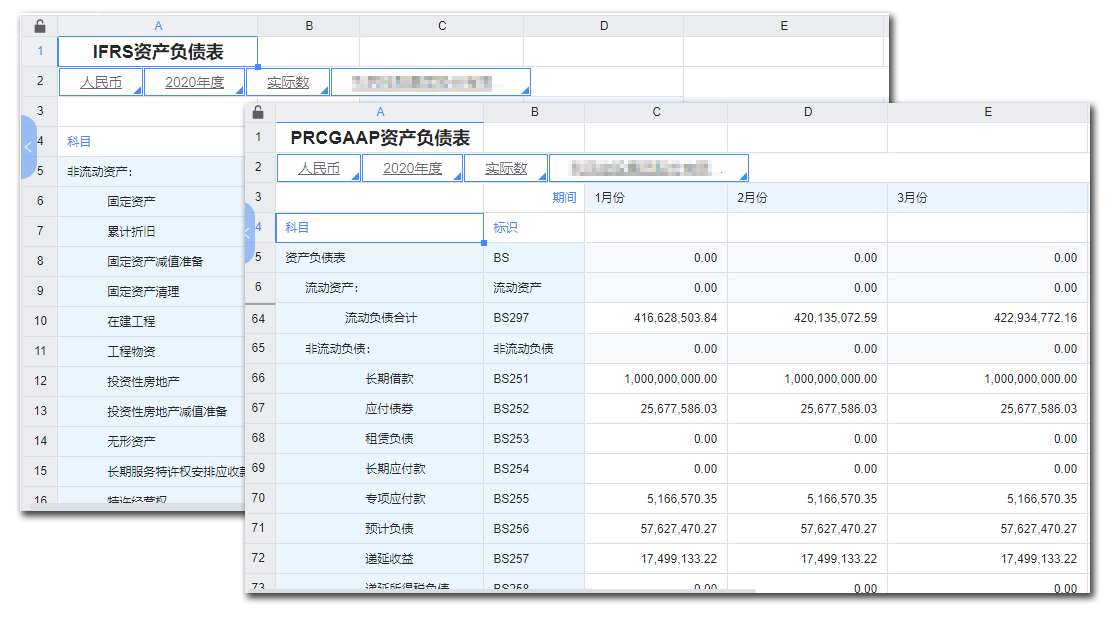Open the 人民币 dropdown in the IFRS sheet
This screenshot has height=618, width=1112.
click(101, 82)
